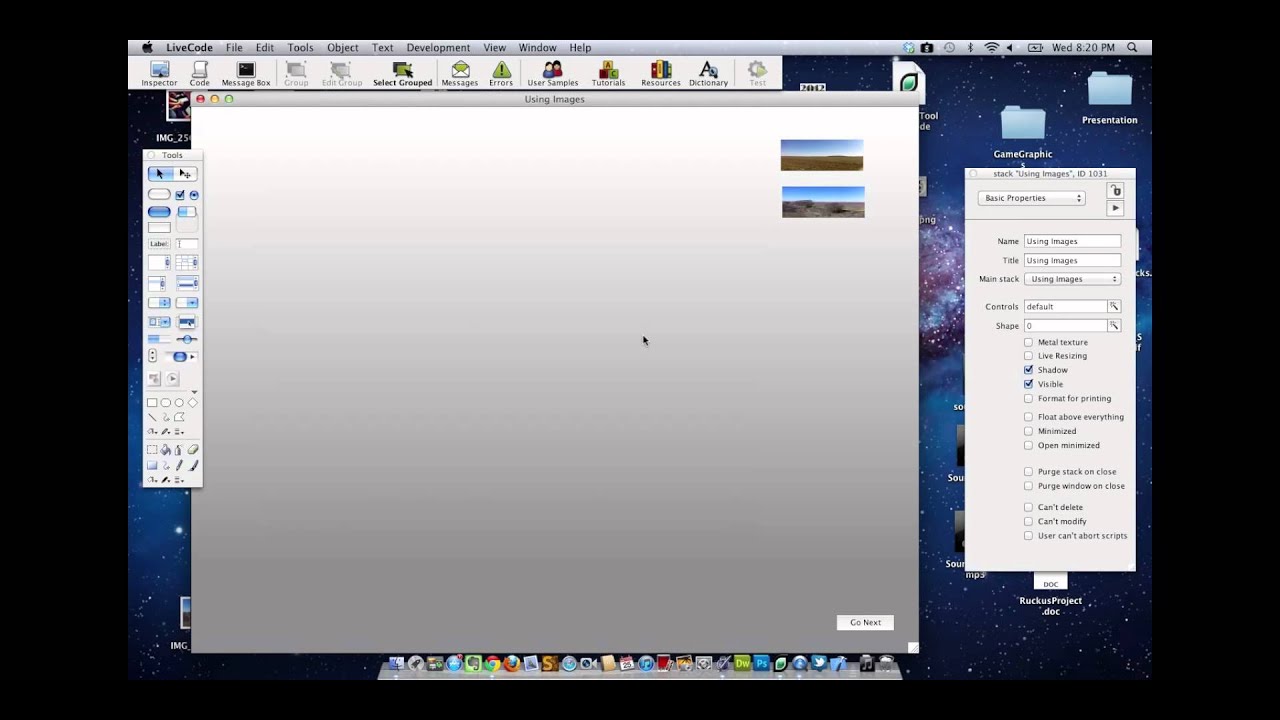1280x720 pixels.
Task: Pick the eraser paint tool in Tools palette
Action: (193, 450)
